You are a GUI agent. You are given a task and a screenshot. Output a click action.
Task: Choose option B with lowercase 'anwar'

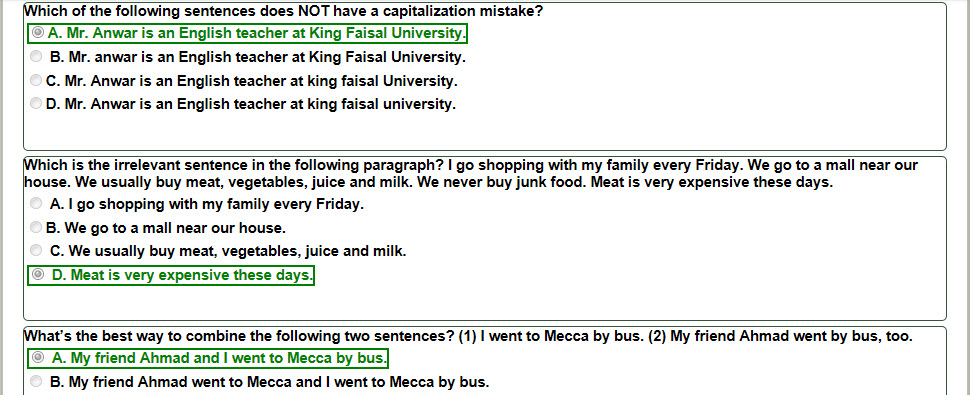(36, 57)
